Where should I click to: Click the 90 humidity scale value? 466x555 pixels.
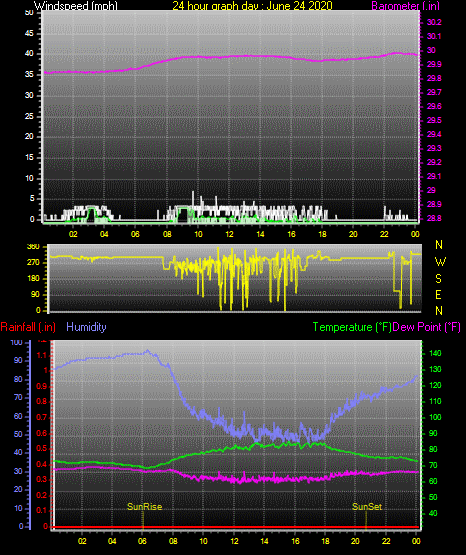(x=18, y=360)
